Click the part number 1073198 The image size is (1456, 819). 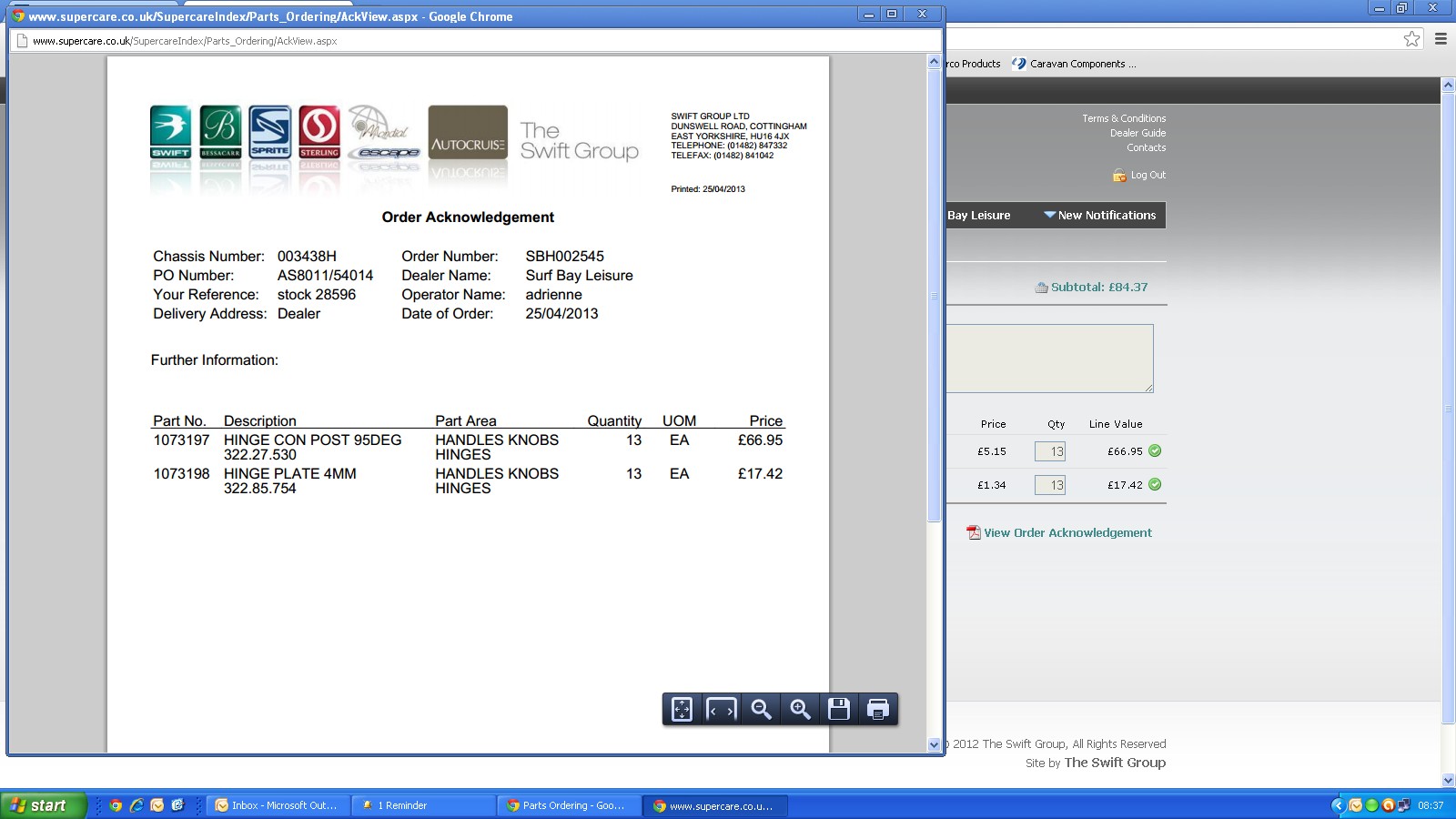181,474
